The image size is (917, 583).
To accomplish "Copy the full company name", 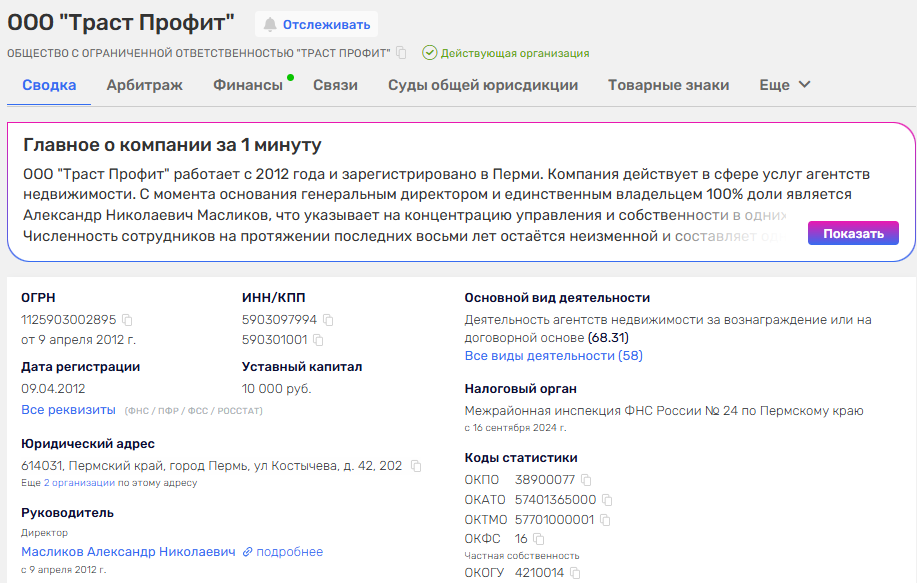I will 401,53.
